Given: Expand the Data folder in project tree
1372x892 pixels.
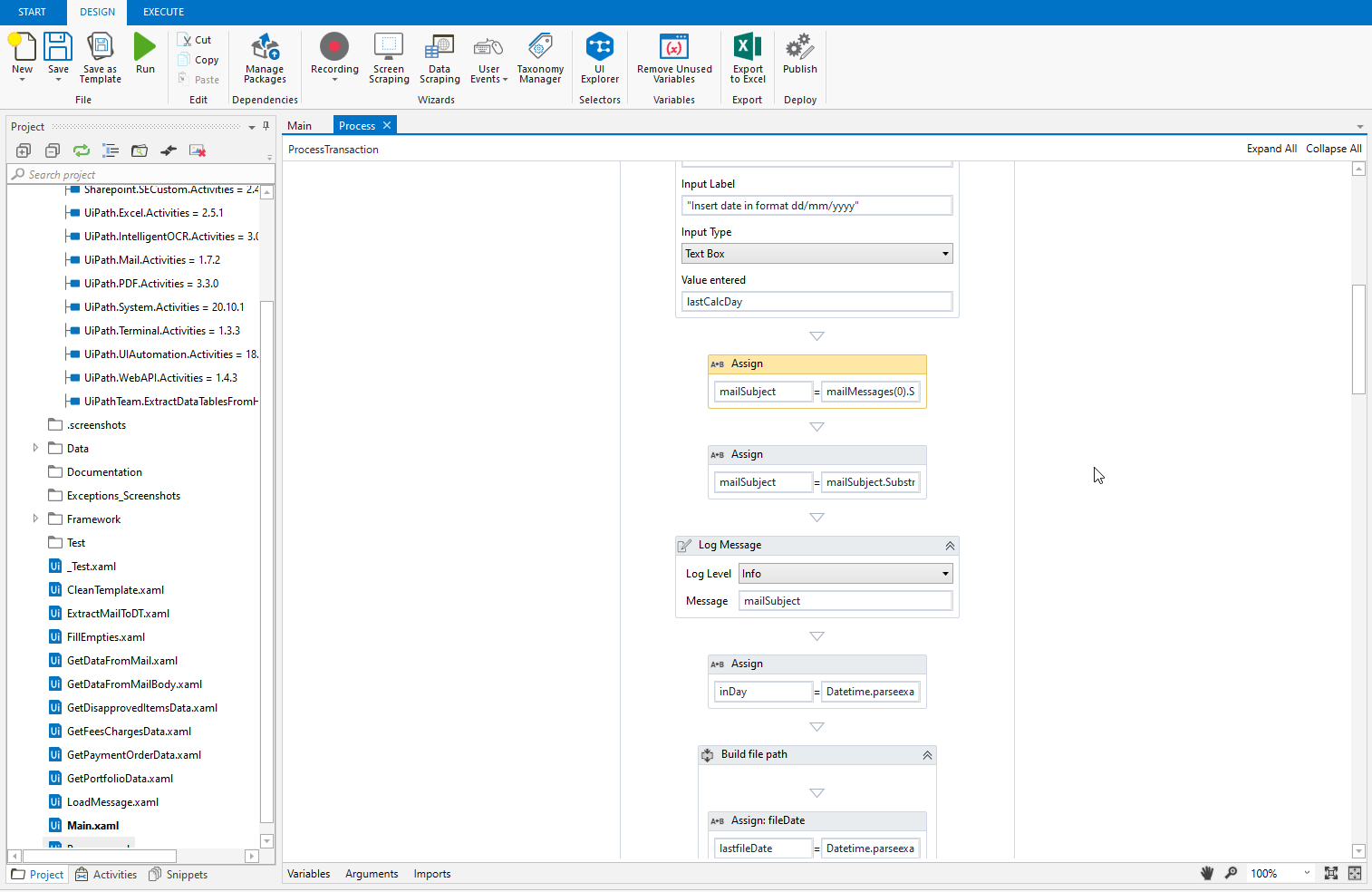Looking at the screenshot, I should (x=35, y=448).
